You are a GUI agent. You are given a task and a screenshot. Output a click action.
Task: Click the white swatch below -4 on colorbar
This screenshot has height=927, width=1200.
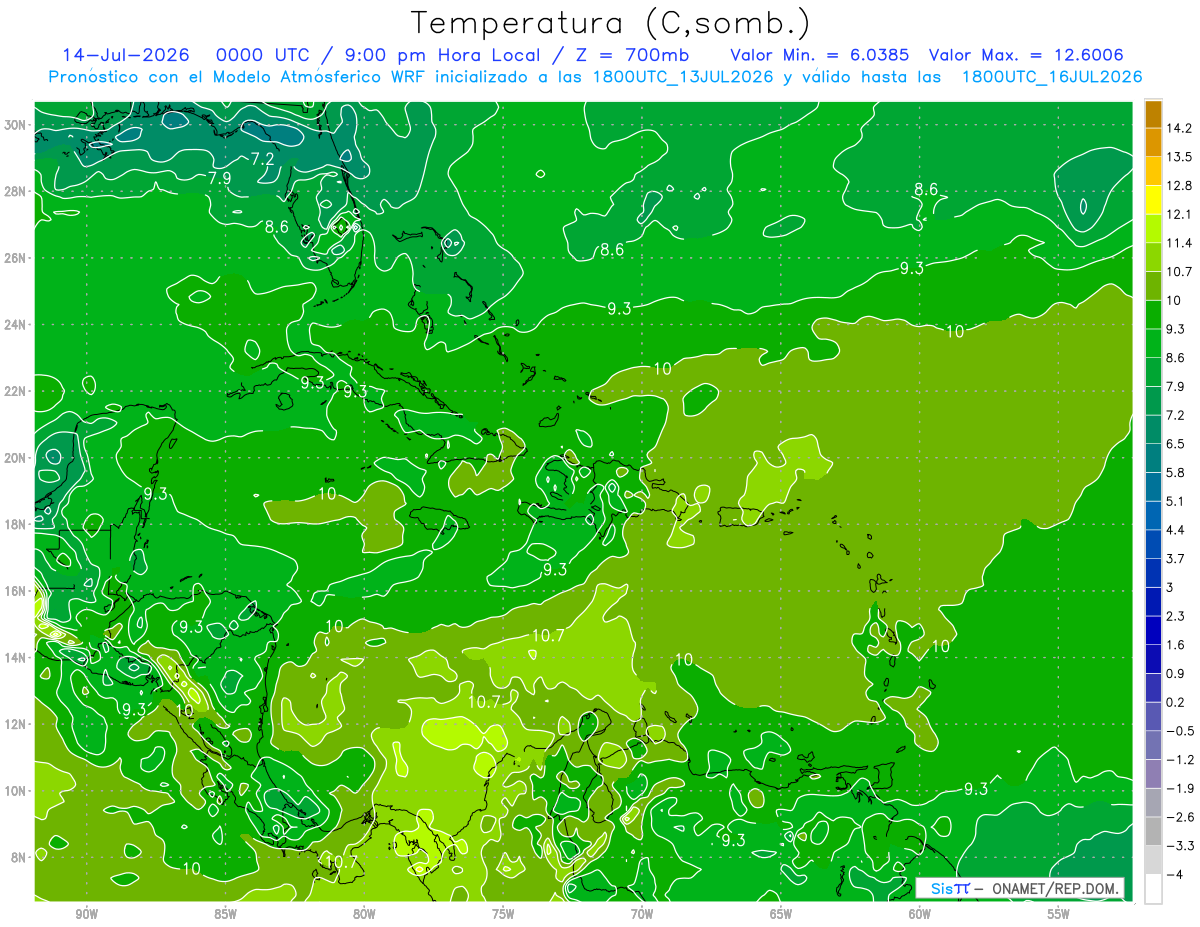tap(1153, 889)
